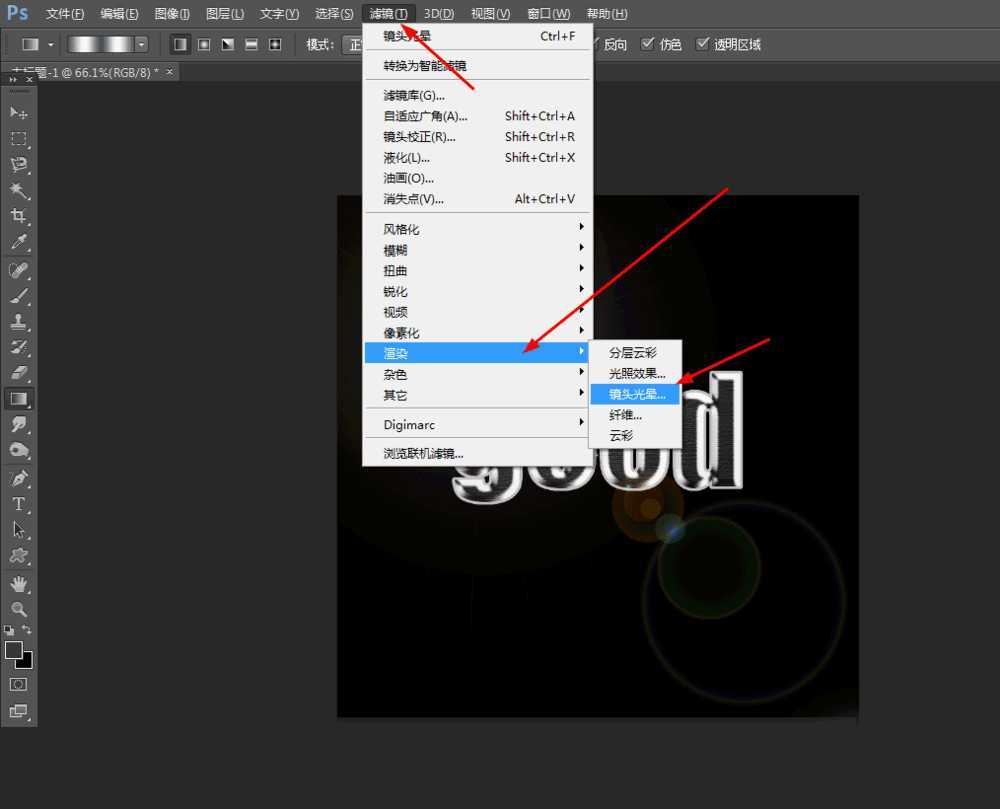
Task: Select the Hand tool
Action: (x=19, y=584)
